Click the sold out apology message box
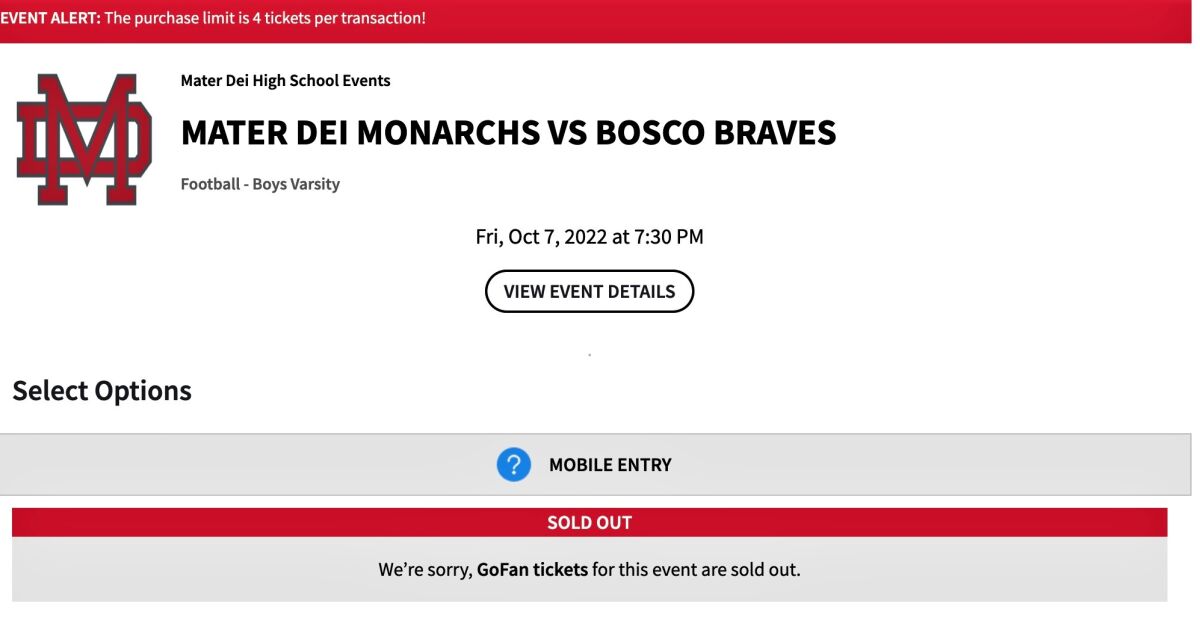Screen dimensions: 1200x630 [589, 569]
